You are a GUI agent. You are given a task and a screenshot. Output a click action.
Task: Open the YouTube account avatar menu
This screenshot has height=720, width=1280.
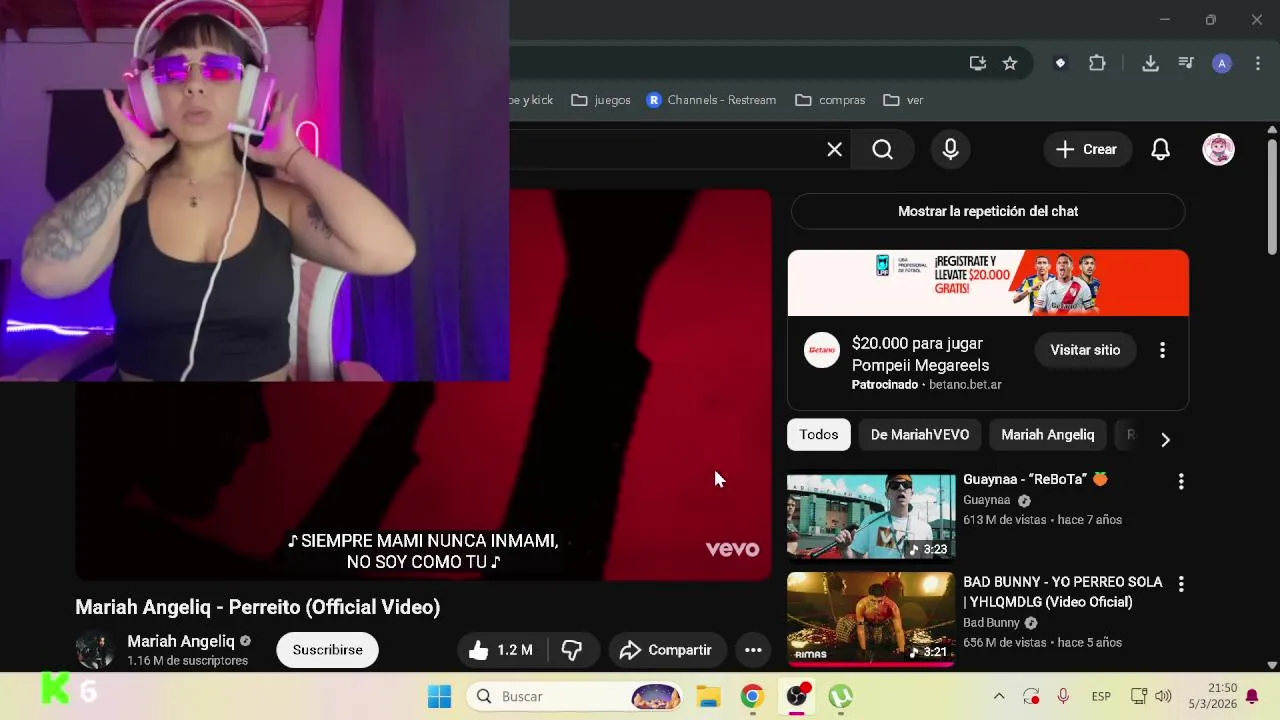click(x=1218, y=150)
